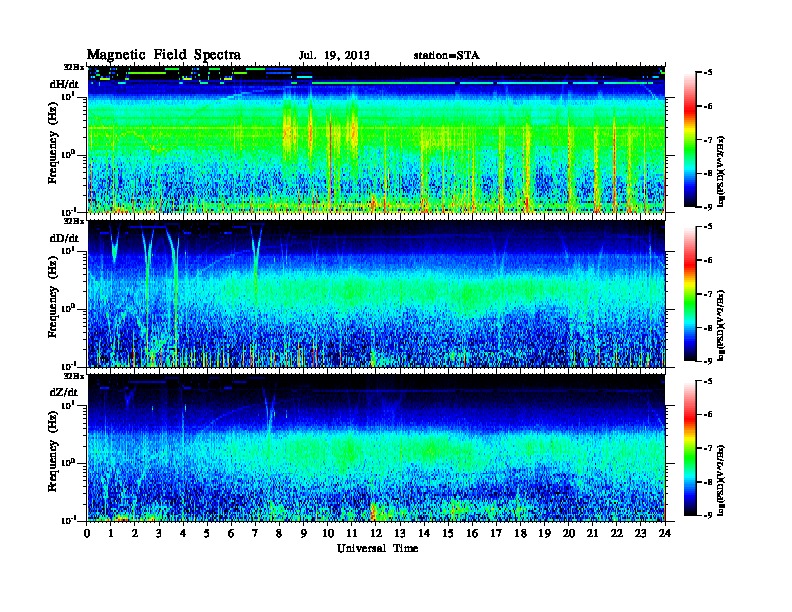Click the "17" tick on Universal Time axis
Image resolution: width=792 pixels, height=612 pixels.
(497, 533)
